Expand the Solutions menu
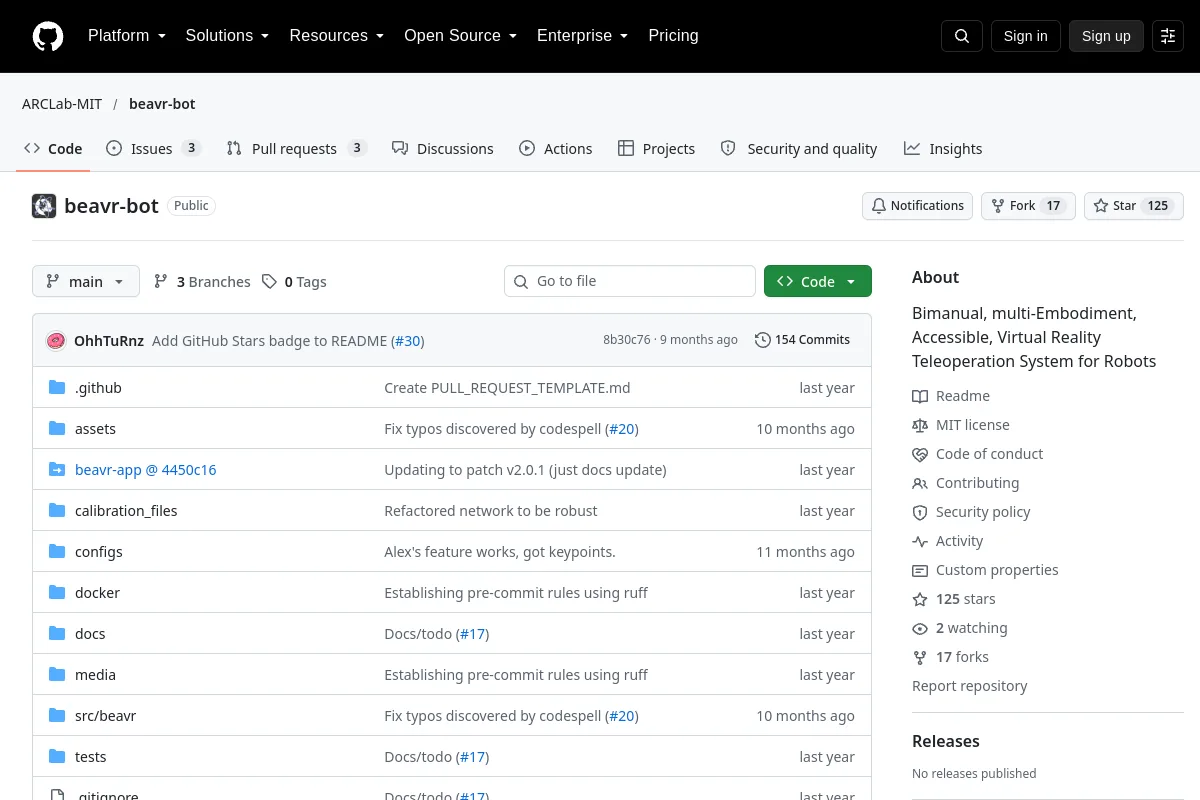 [227, 36]
